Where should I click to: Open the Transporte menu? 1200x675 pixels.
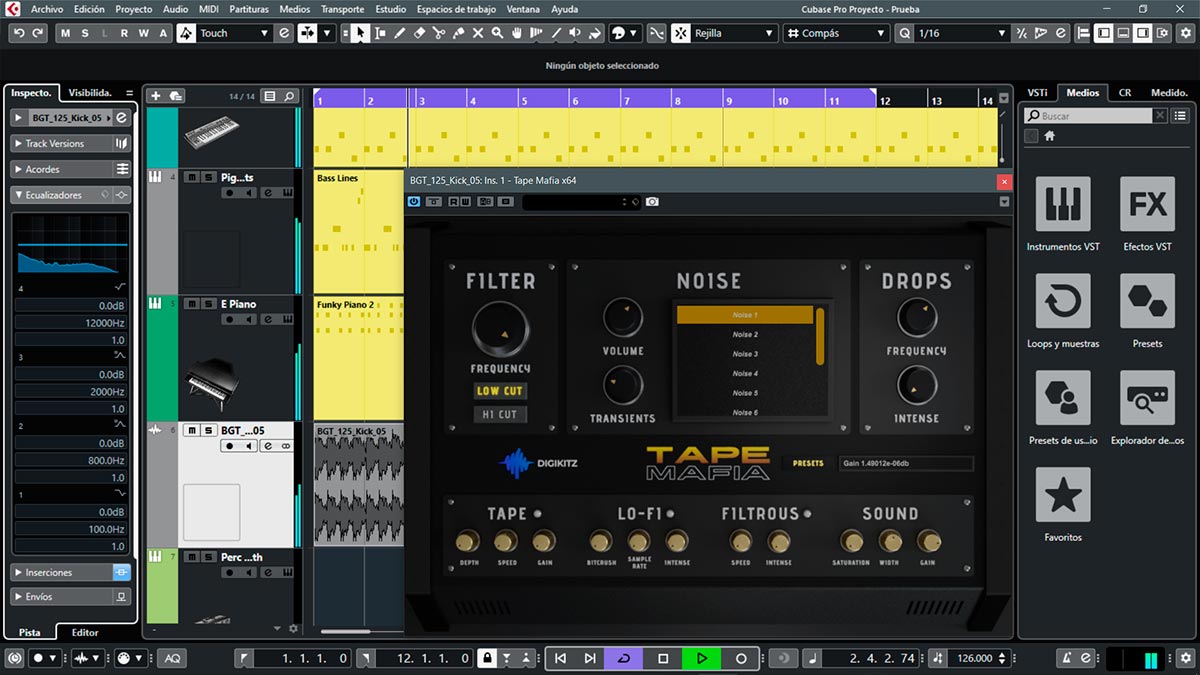pos(343,9)
